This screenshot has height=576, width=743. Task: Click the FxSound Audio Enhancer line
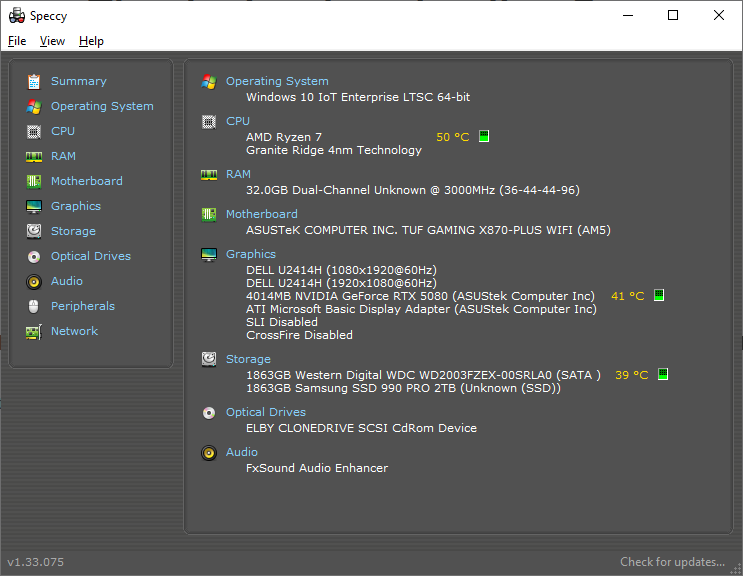point(317,468)
